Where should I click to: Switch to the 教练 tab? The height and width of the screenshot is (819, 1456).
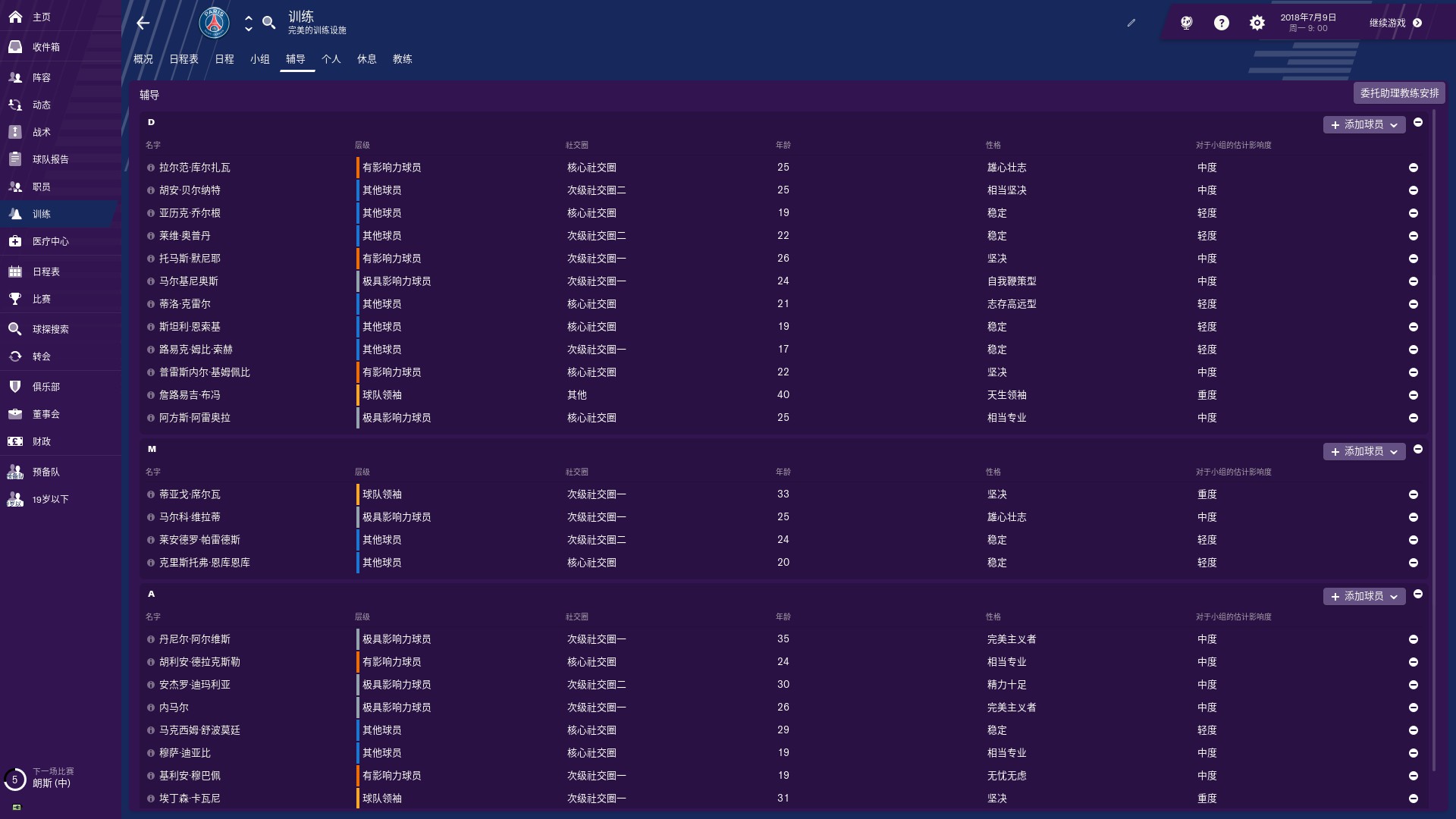click(402, 59)
